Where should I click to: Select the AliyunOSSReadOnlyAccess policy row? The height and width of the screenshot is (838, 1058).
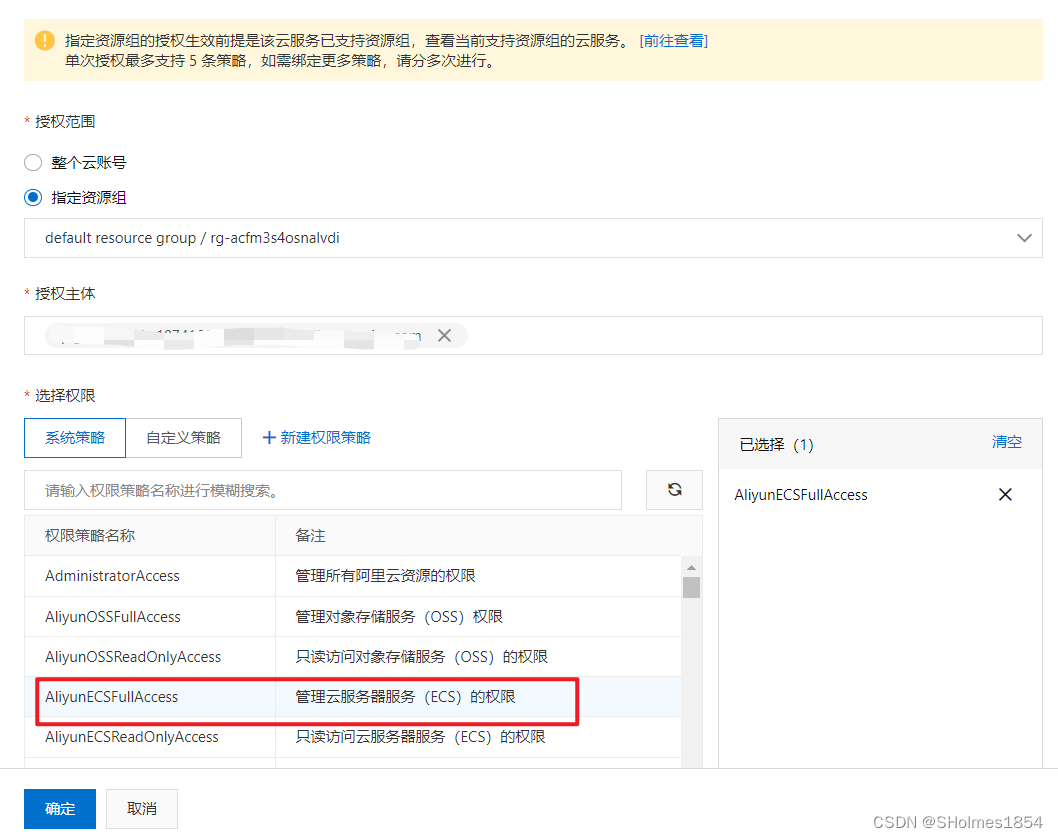pos(352,657)
